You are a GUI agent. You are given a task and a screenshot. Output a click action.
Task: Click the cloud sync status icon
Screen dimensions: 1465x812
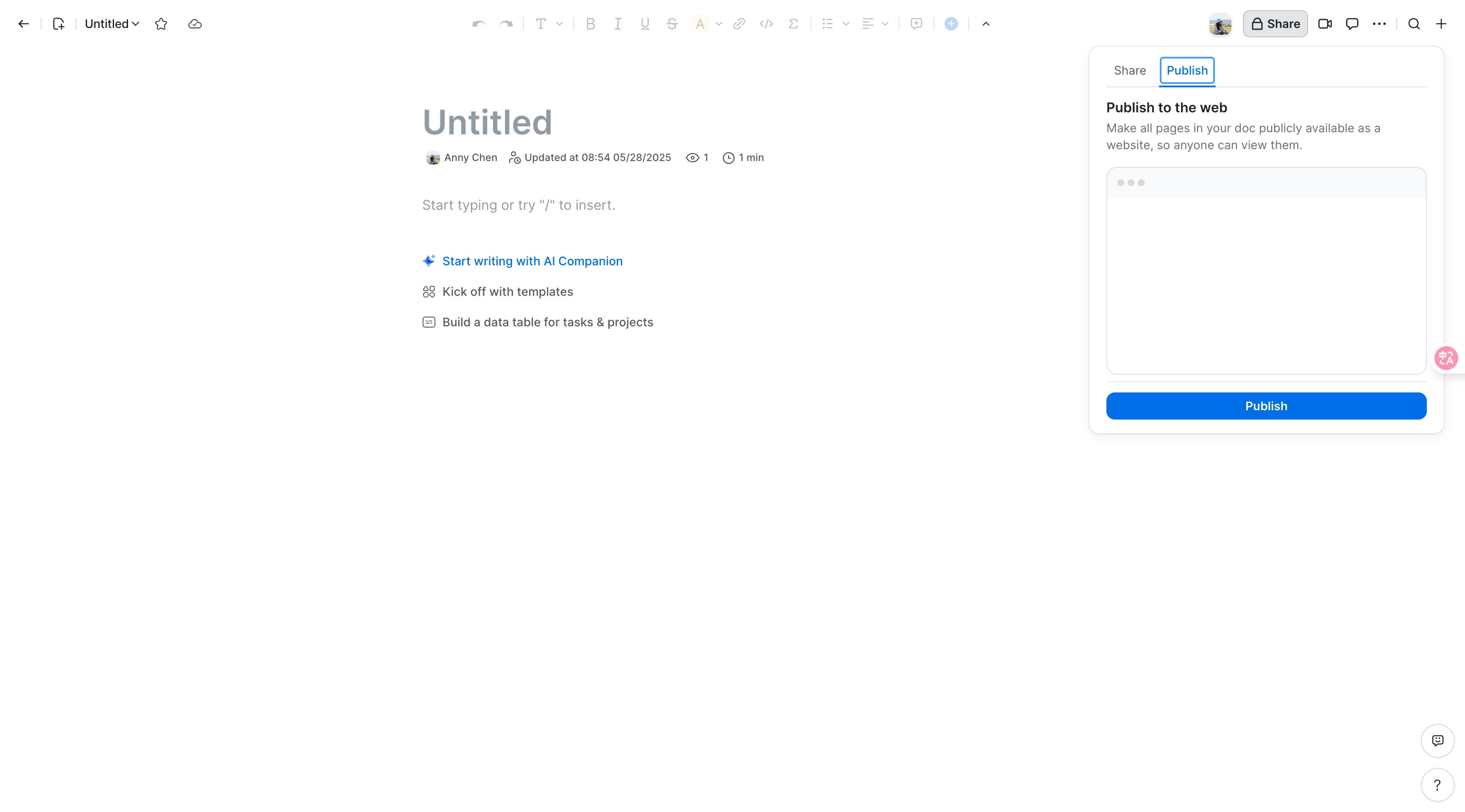(195, 24)
